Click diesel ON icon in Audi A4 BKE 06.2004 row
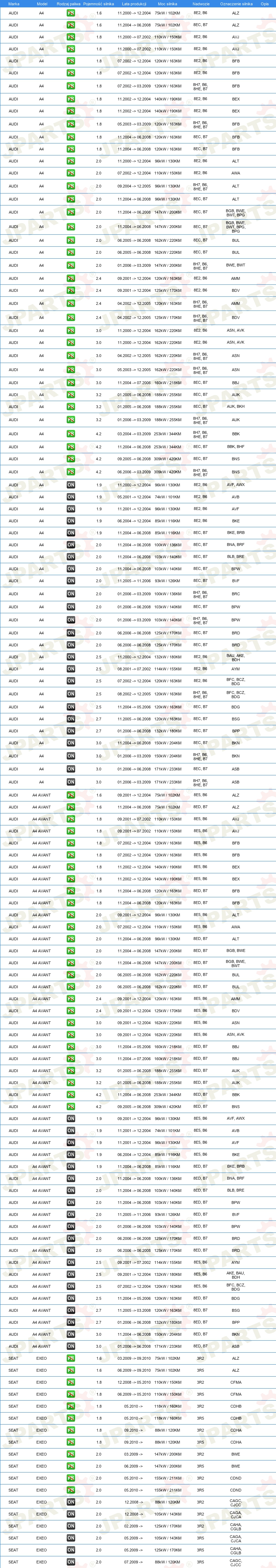 pos(71,521)
